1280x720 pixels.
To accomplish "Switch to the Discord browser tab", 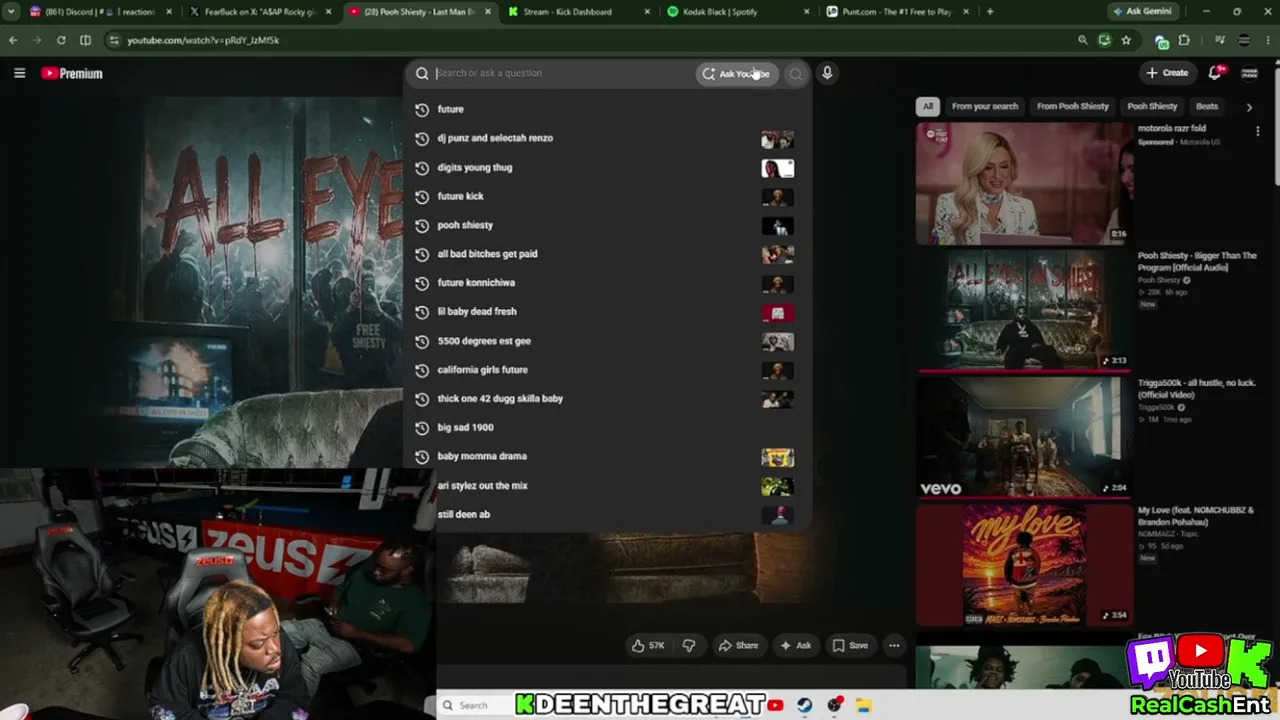I will coord(100,12).
